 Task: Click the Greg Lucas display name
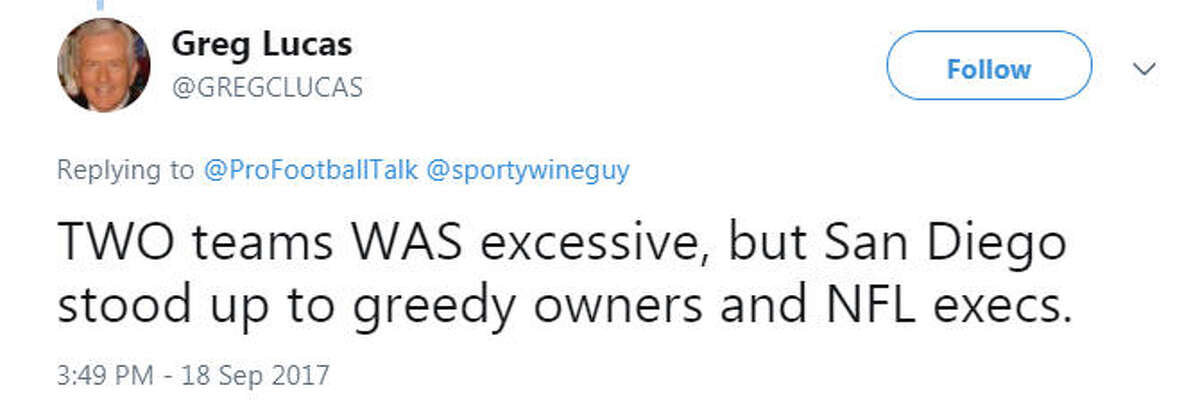point(262,44)
